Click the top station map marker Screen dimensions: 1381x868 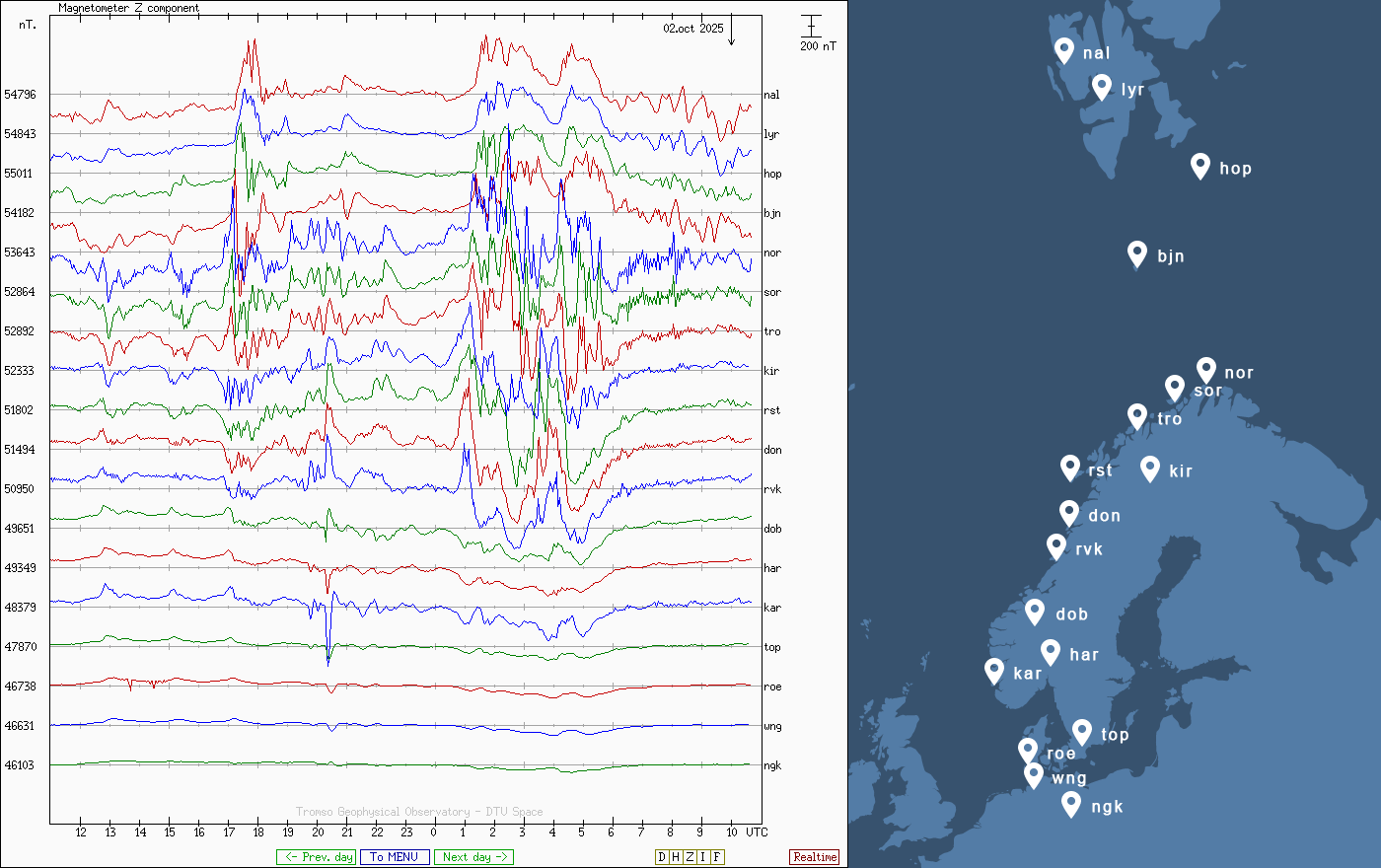coord(1082,732)
